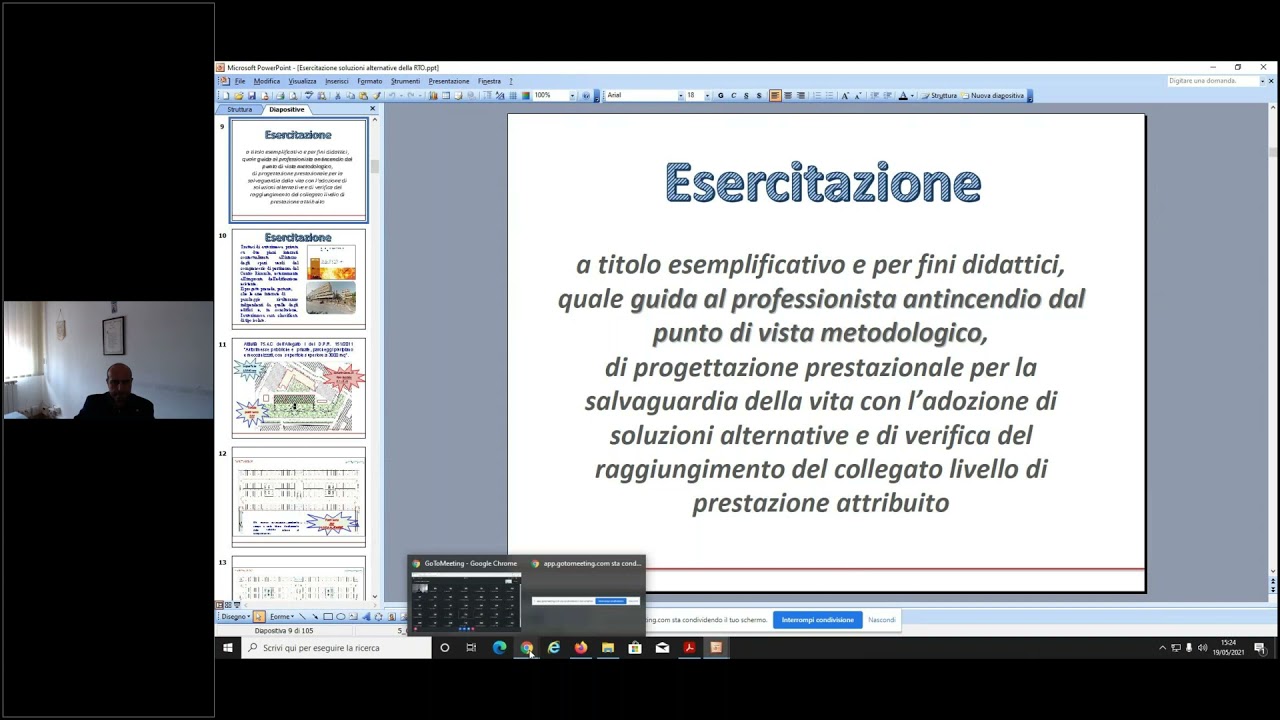The image size is (1280, 720).
Task: Open the Formato menu
Action: pos(370,81)
